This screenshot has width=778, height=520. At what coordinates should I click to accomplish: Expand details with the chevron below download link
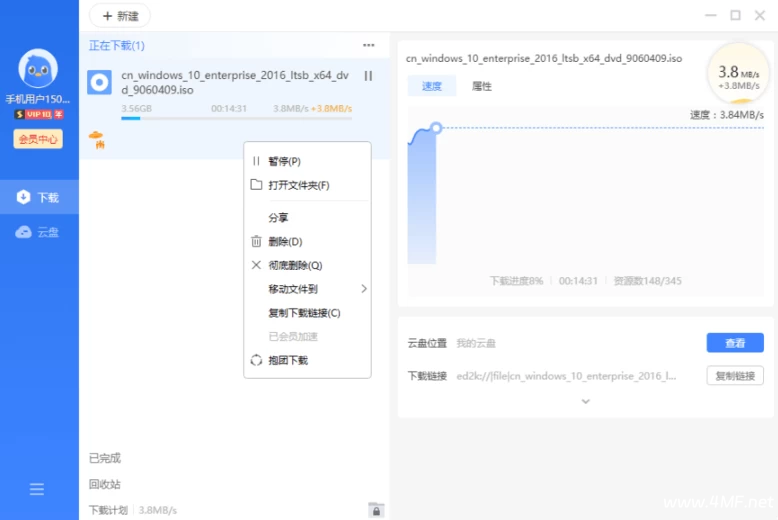click(x=585, y=401)
